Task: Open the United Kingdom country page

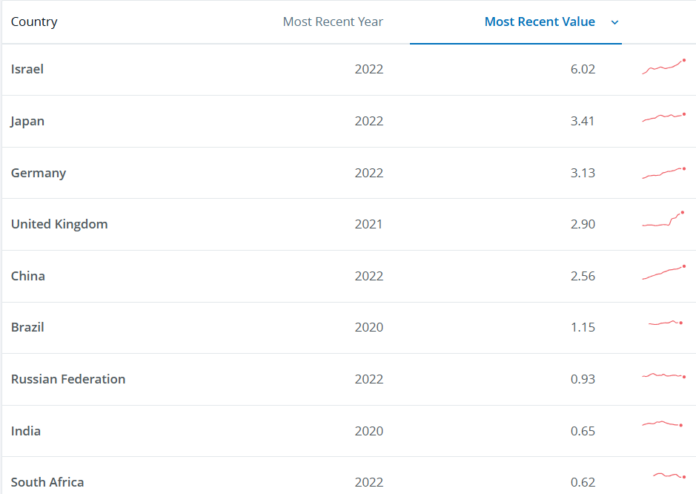Action: [x=59, y=224]
